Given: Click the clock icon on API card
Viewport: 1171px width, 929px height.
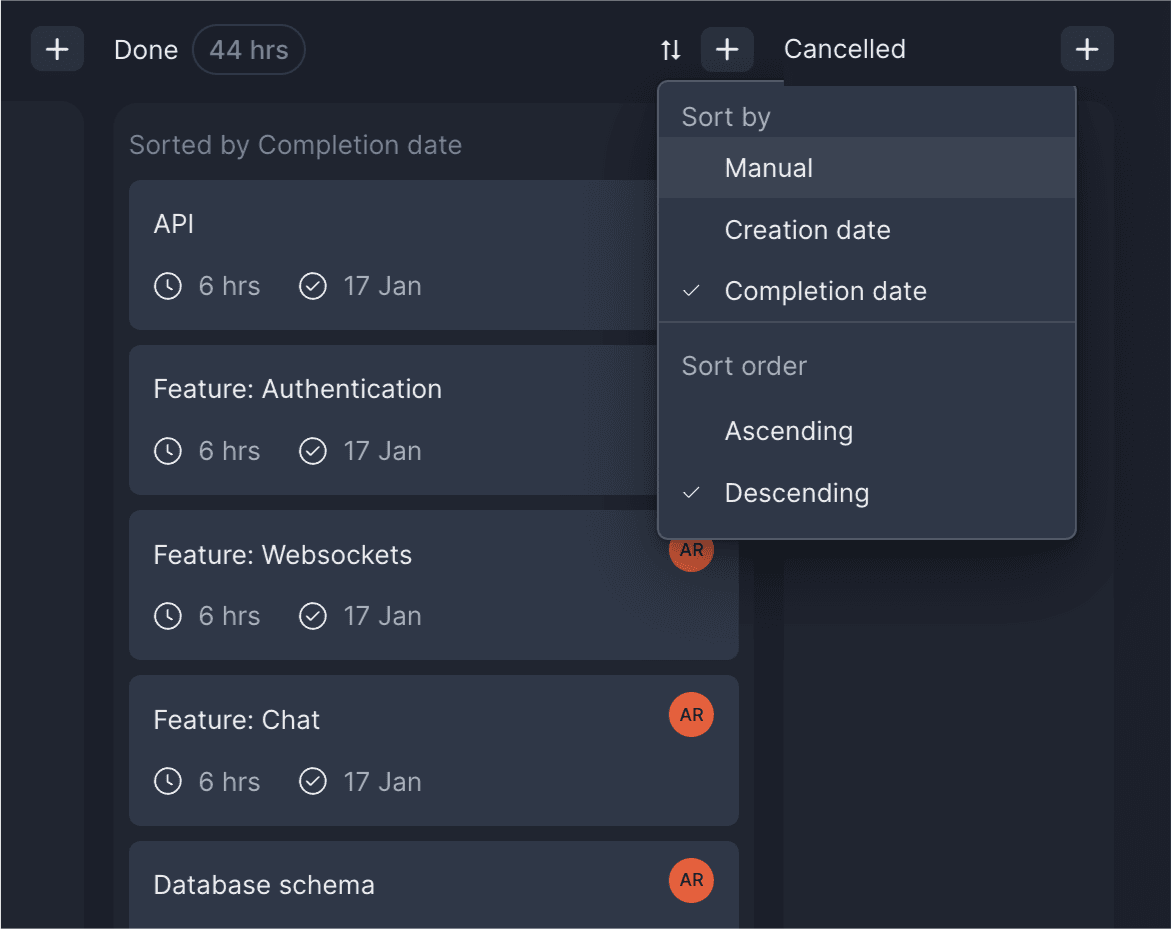Looking at the screenshot, I should 168,286.
